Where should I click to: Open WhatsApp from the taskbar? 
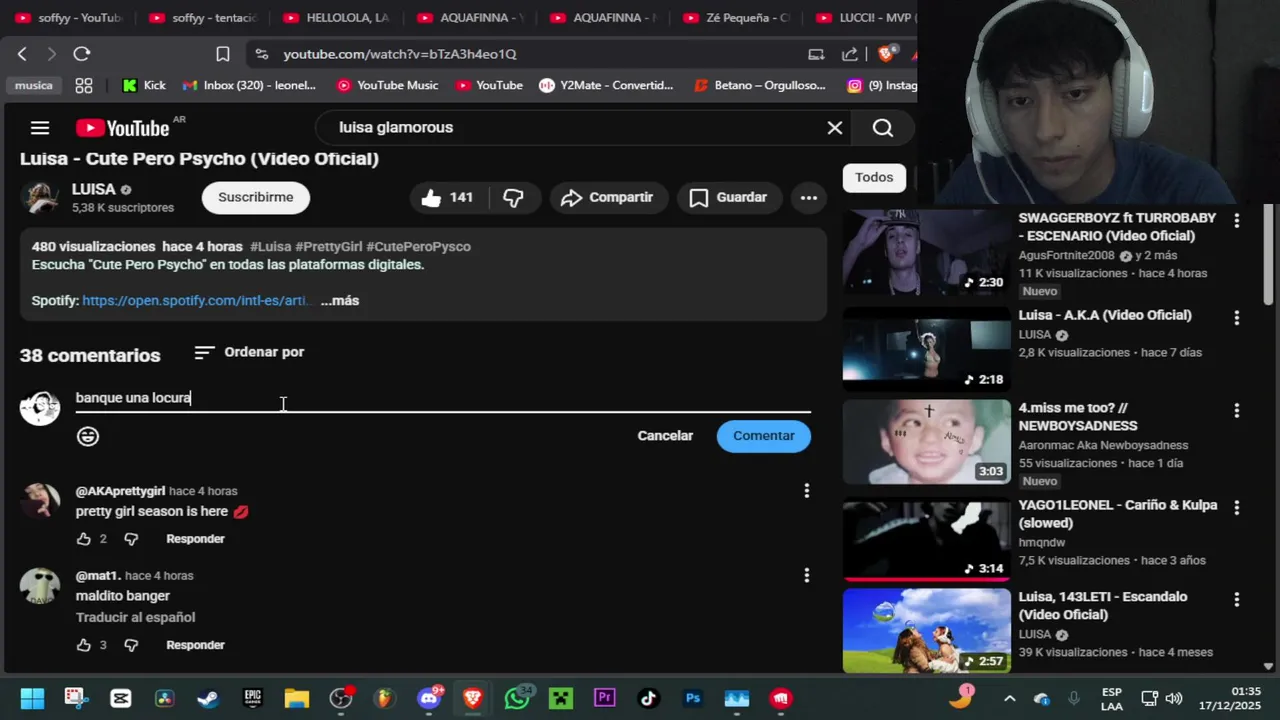click(518, 698)
